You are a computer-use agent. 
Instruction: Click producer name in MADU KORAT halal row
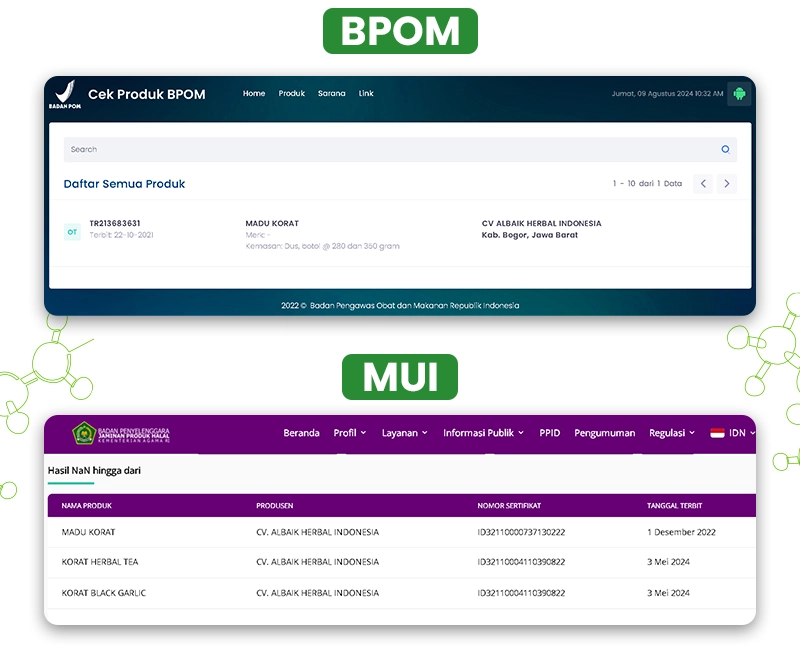point(317,533)
